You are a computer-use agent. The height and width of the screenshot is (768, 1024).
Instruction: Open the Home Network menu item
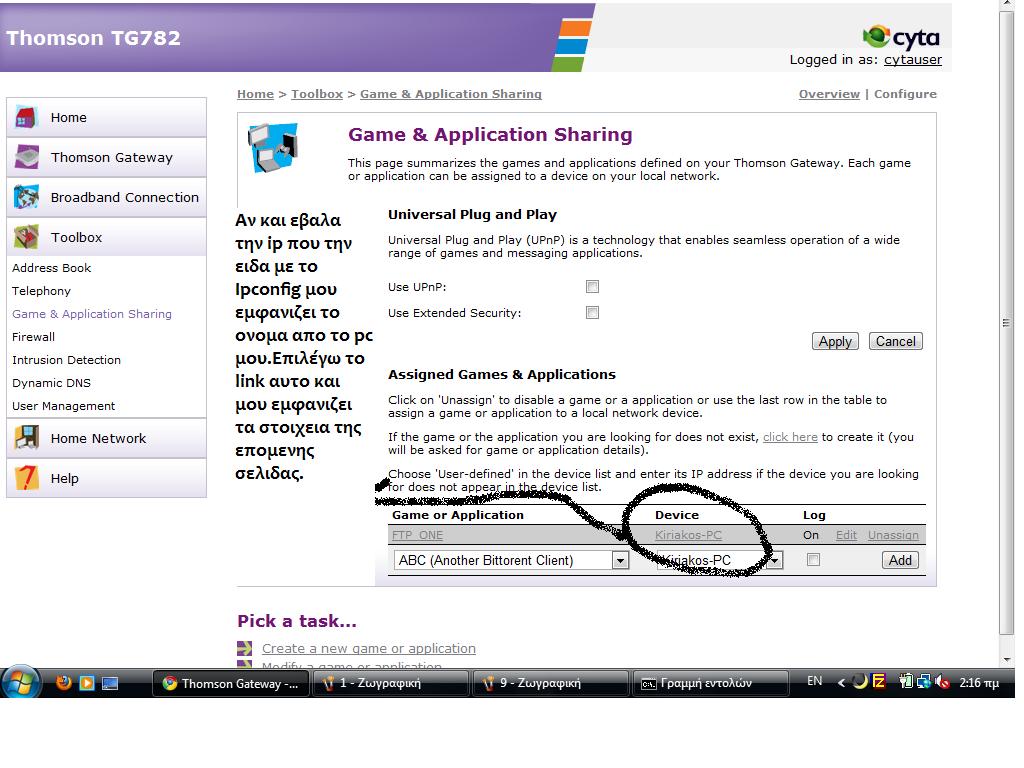coord(106,438)
